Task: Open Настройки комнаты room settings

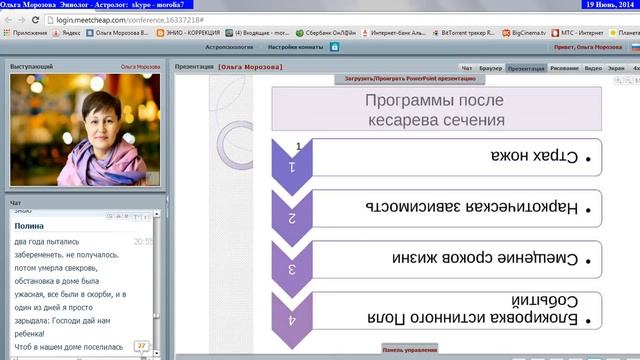Action: point(296,47)
